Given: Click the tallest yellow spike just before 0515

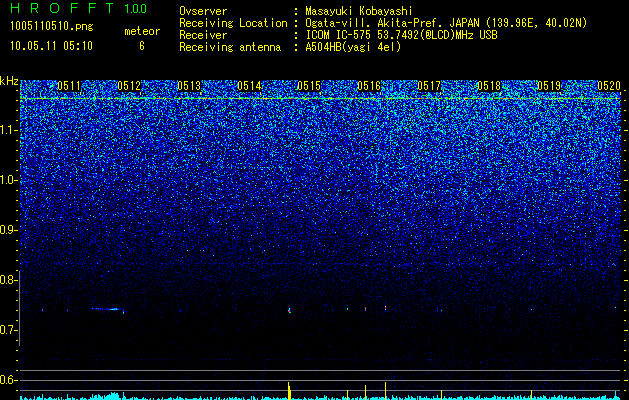Looking at the screenshot, I should [x=289, y=391].
